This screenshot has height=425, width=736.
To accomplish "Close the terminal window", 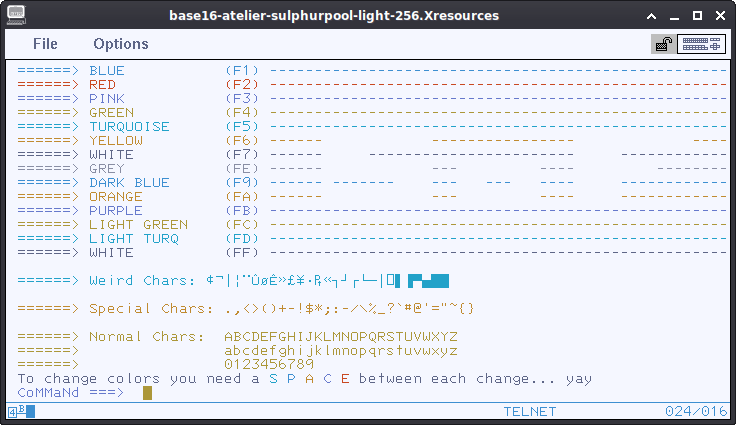I will pyautogui.click(x=721, y=15).
